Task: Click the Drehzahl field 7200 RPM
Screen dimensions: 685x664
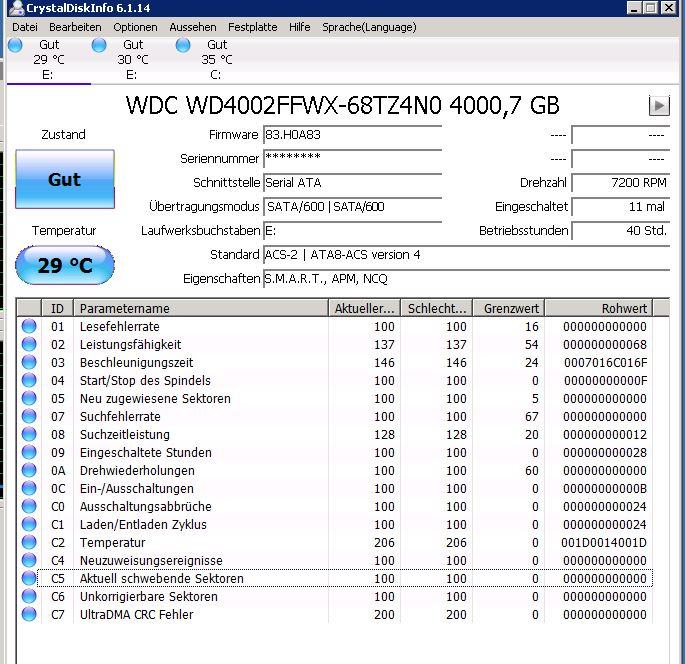Action: pyautogui.click(x=620, y=183)
